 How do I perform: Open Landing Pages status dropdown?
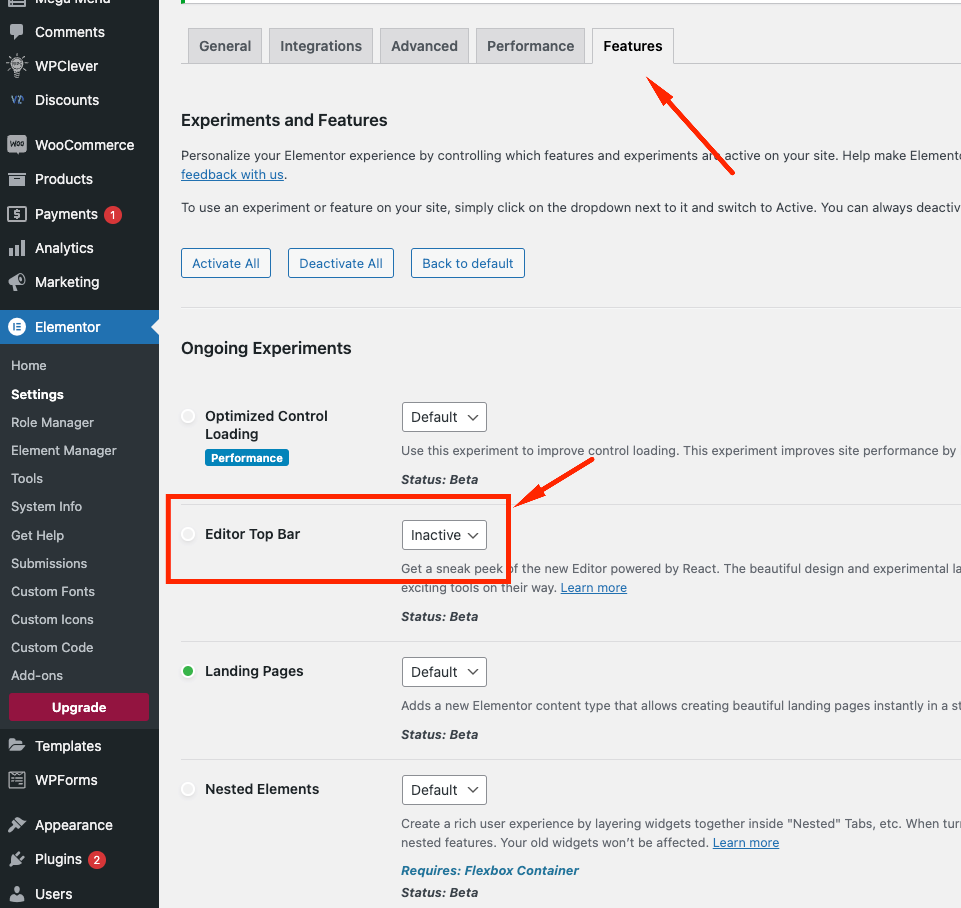click(444, 672)
